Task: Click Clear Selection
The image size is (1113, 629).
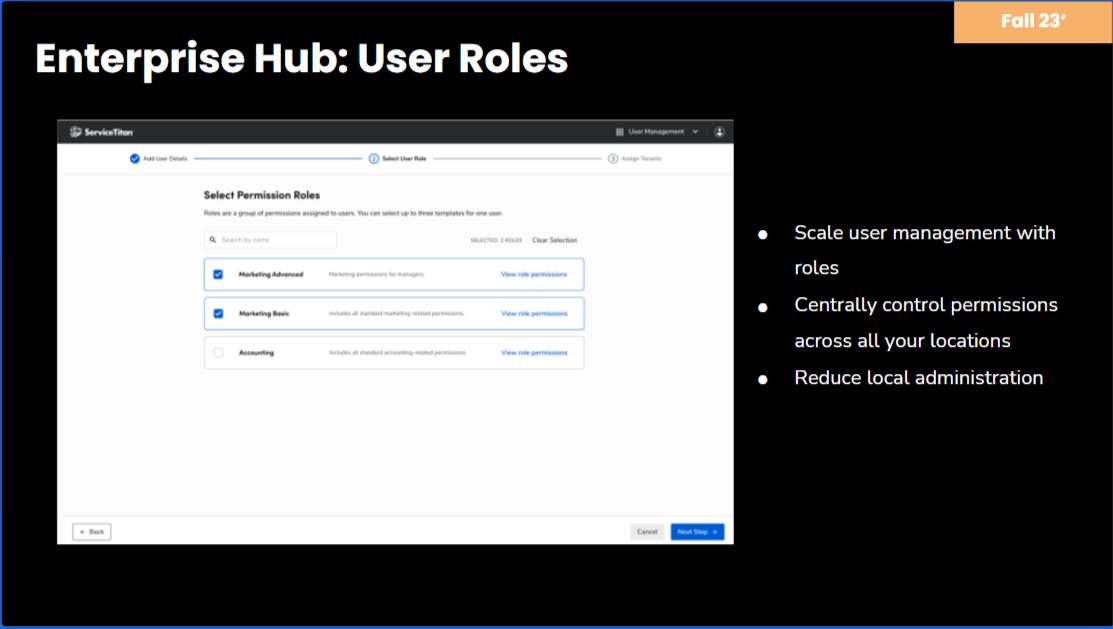Action: point(554,241)
